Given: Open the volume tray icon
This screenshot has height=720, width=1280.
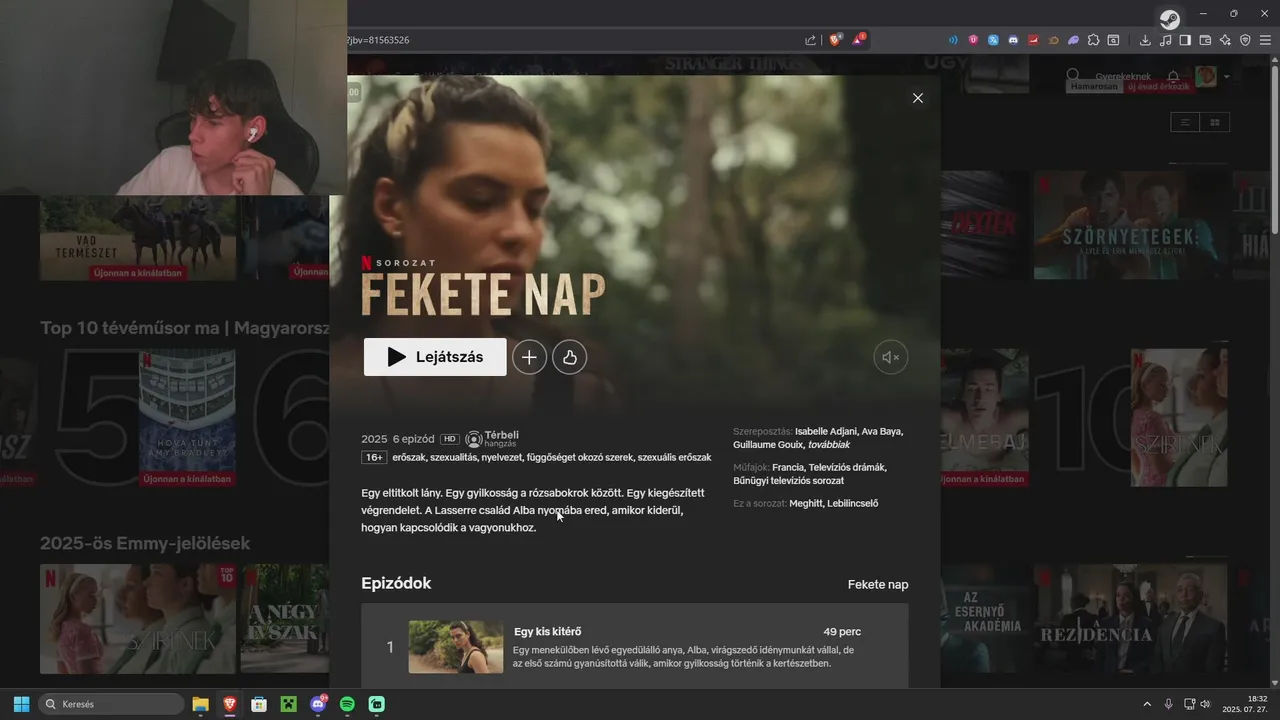Looking at the screenshot, I should 1205,704.
